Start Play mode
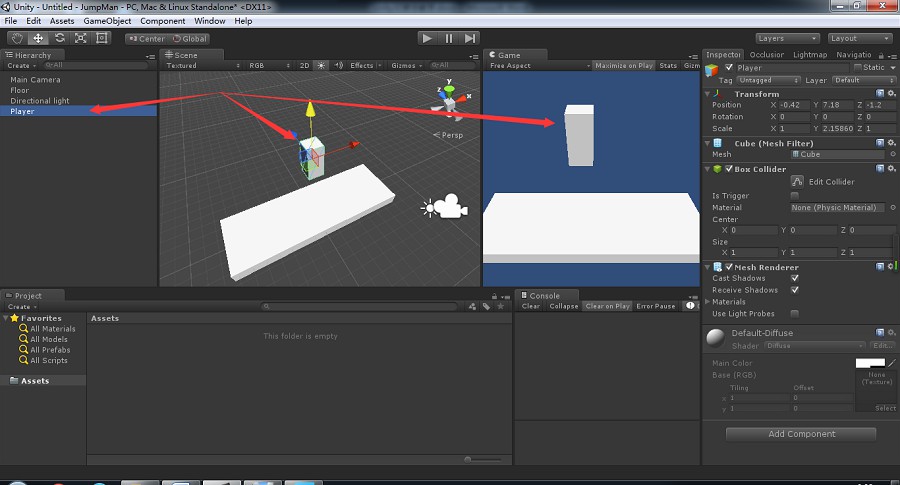This screenshot has width=900, height=485. pyautogui.click(x=427, y=38)
